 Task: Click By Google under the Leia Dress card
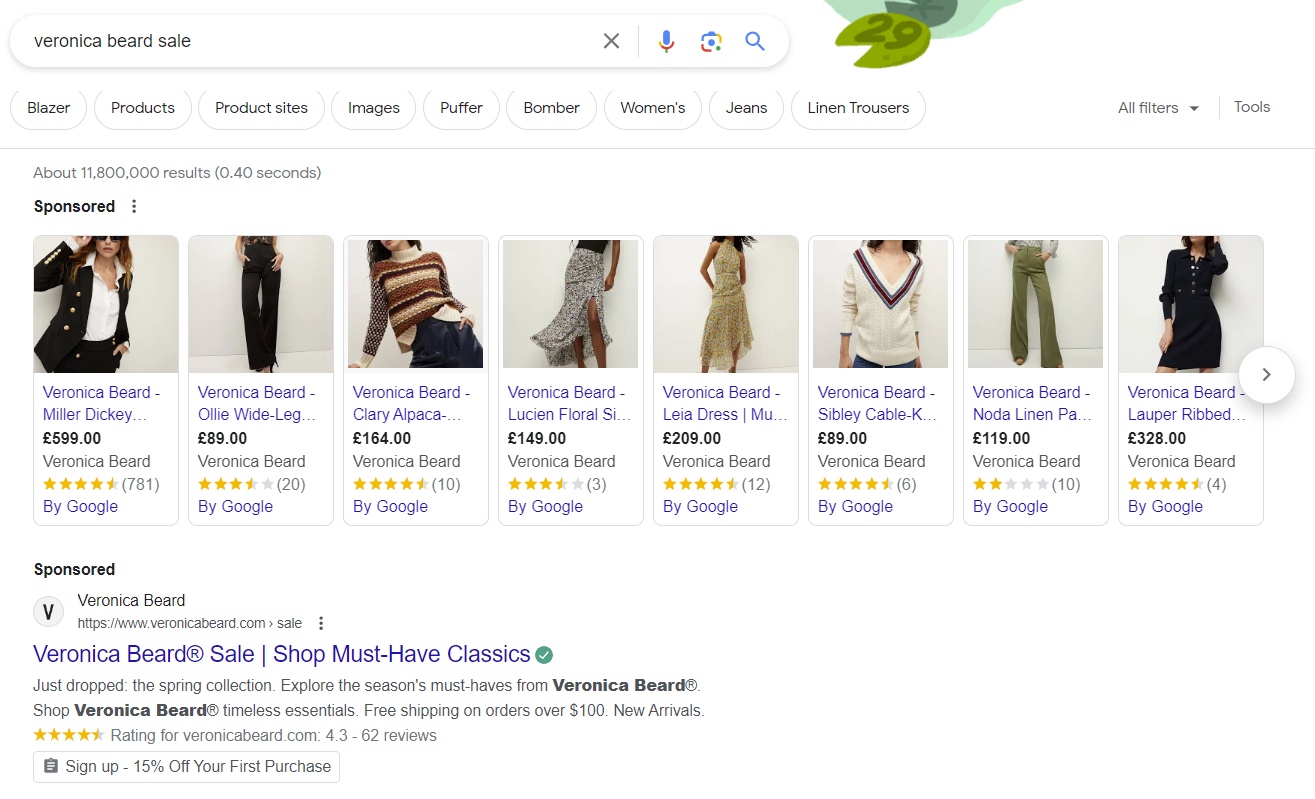(x=700, y=506)
